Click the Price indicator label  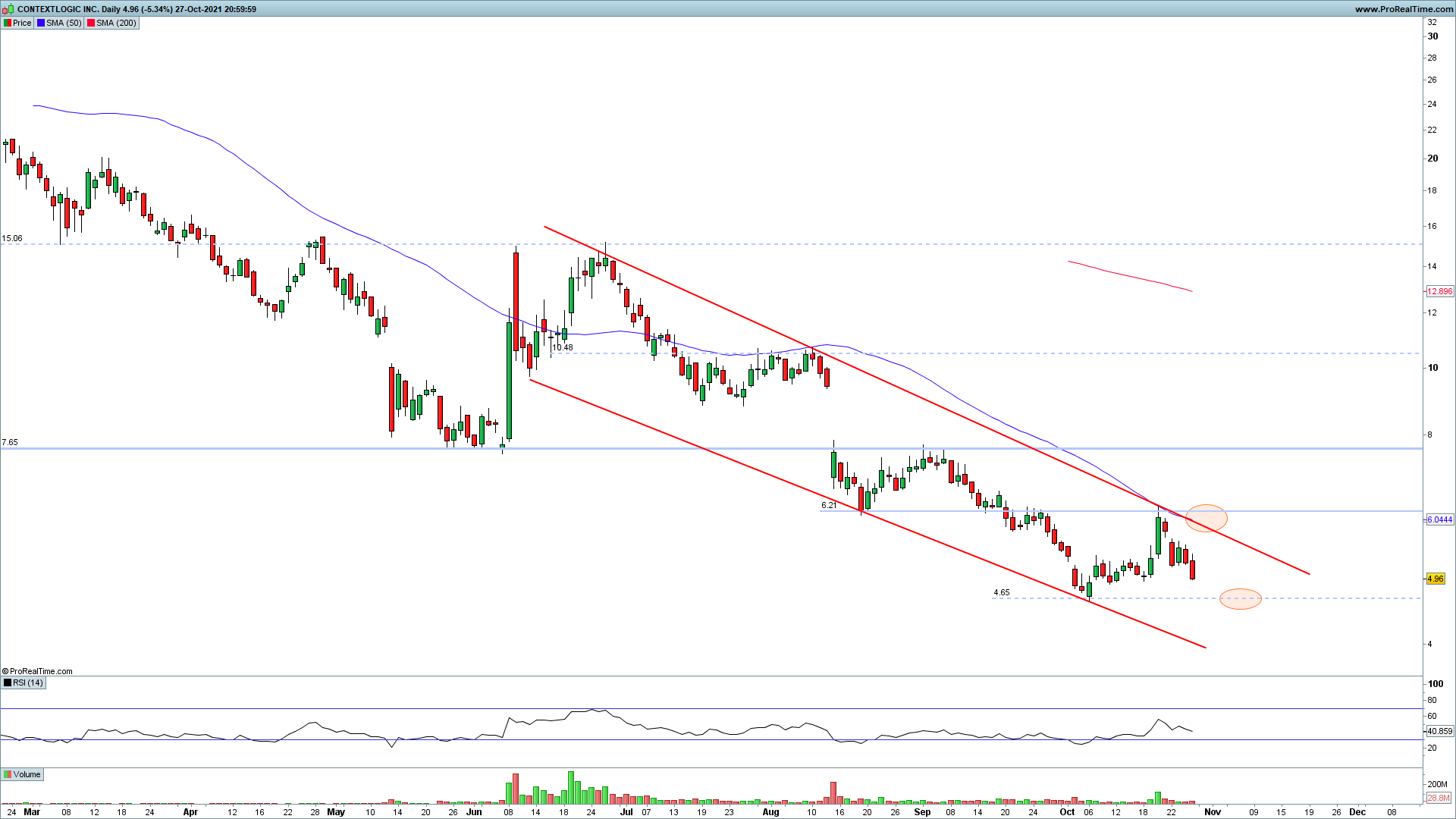18,23
